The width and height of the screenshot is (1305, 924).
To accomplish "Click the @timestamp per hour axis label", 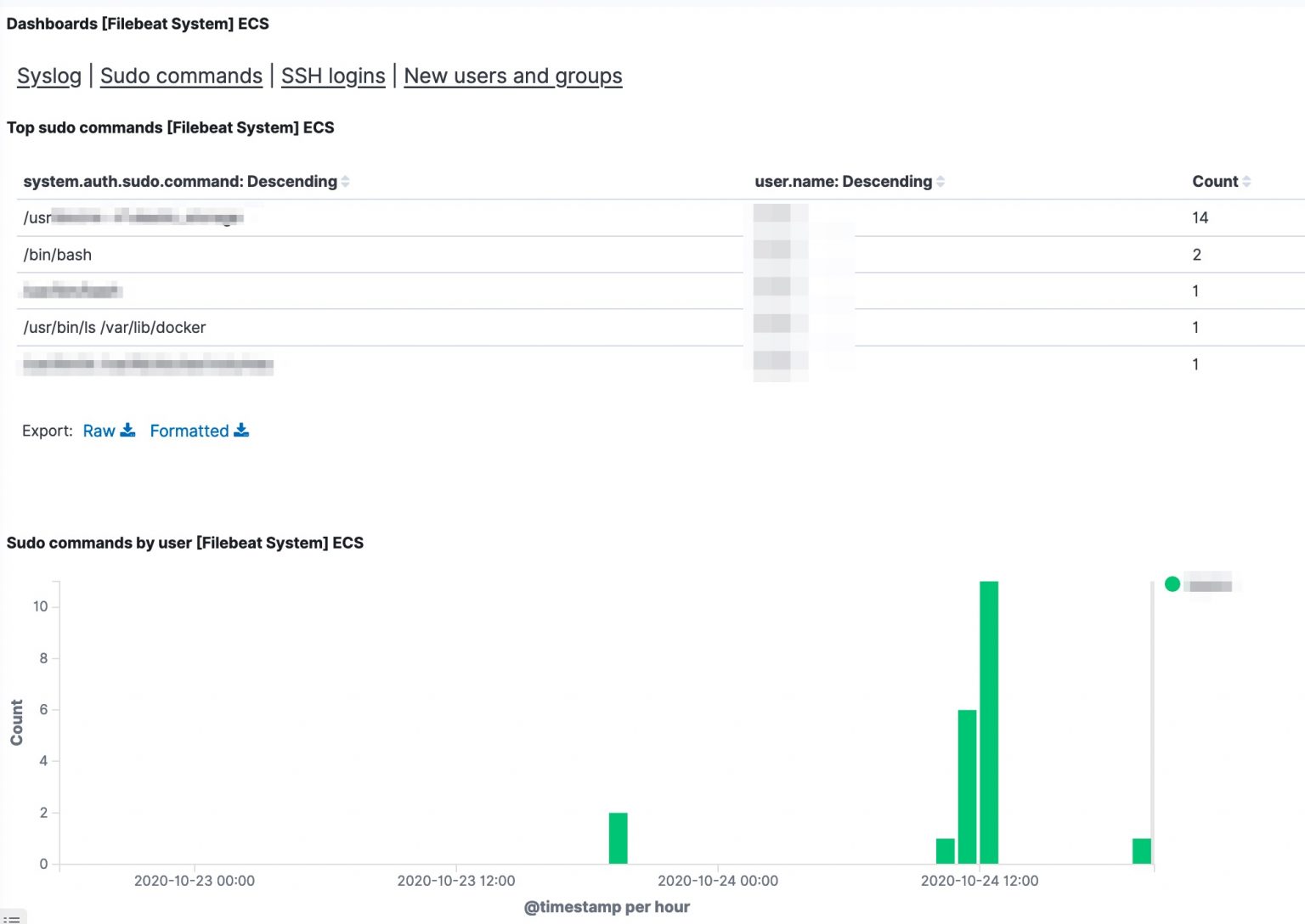I will [x=606, y=906].
